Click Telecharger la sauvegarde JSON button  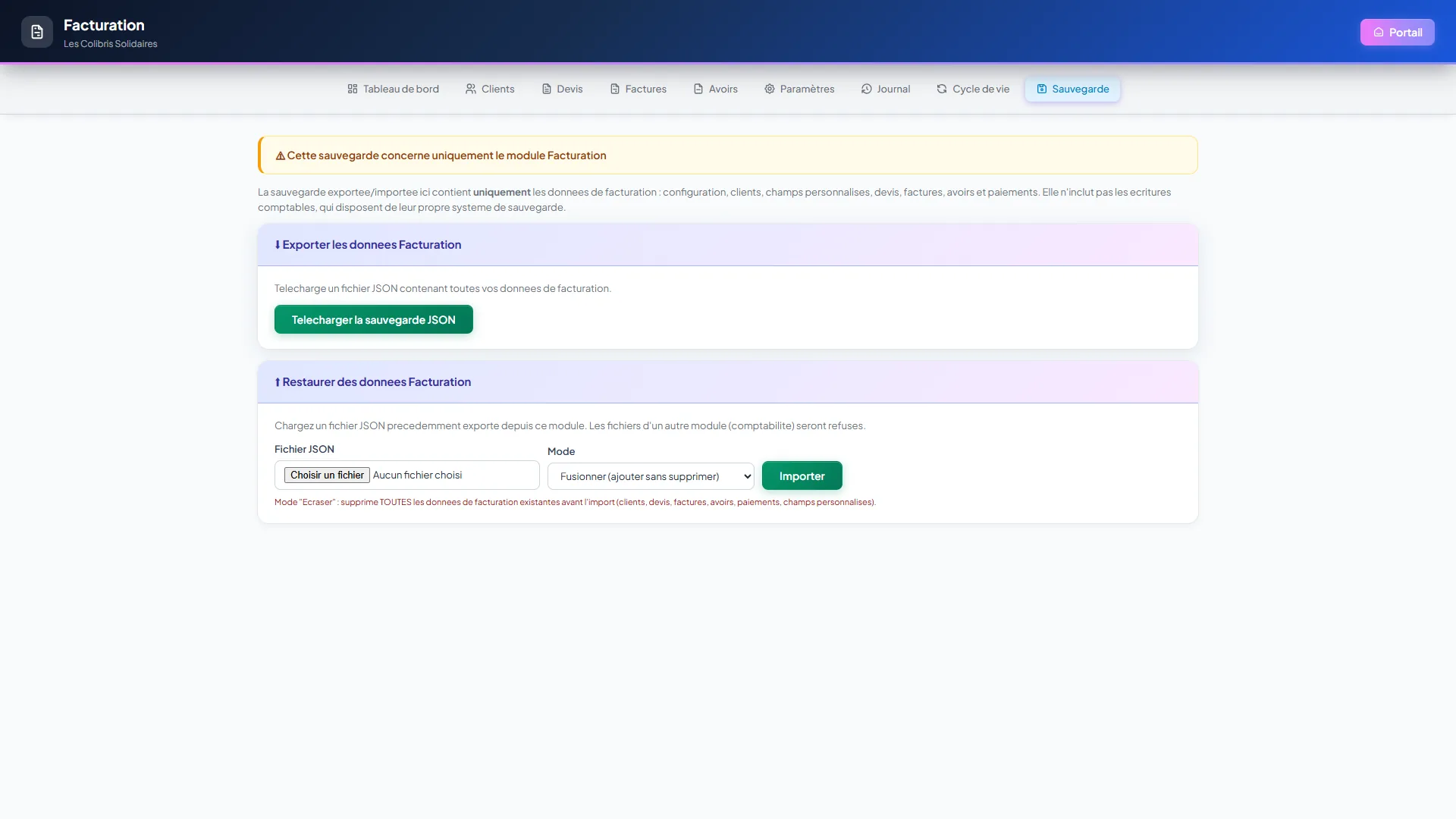(374, 319)
